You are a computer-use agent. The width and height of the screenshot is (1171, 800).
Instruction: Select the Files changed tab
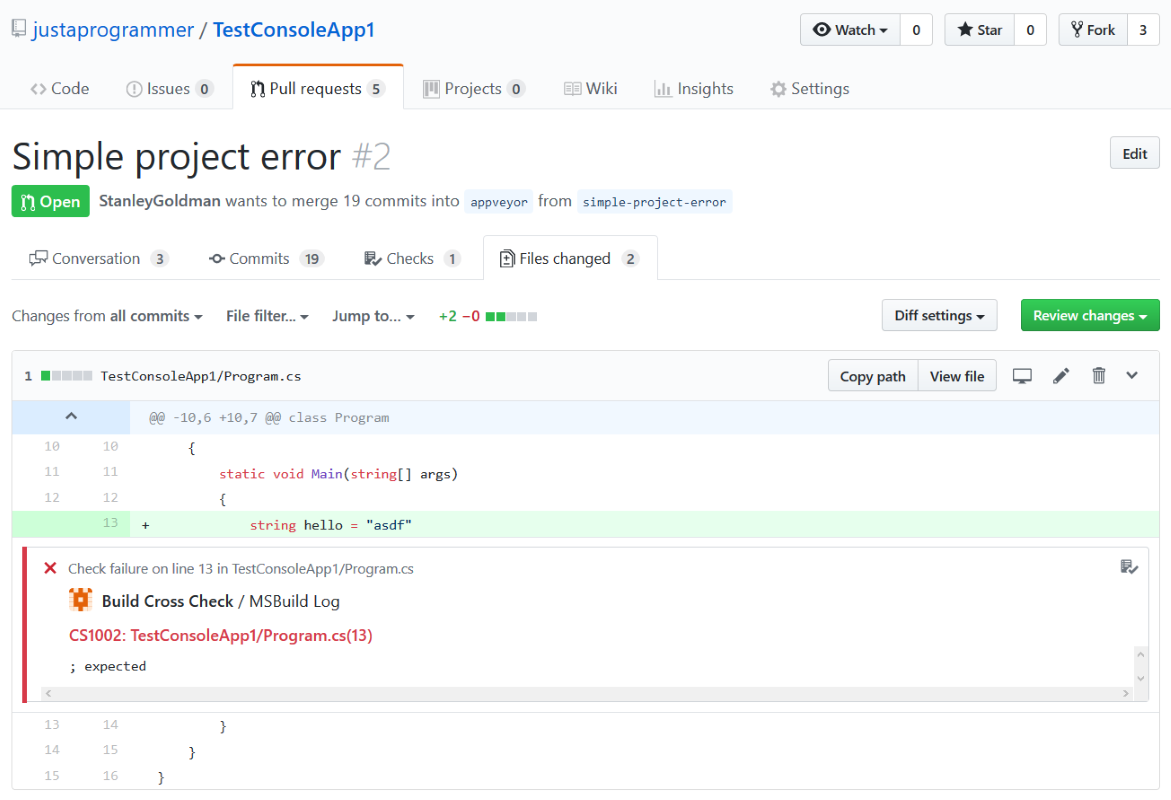571,258
